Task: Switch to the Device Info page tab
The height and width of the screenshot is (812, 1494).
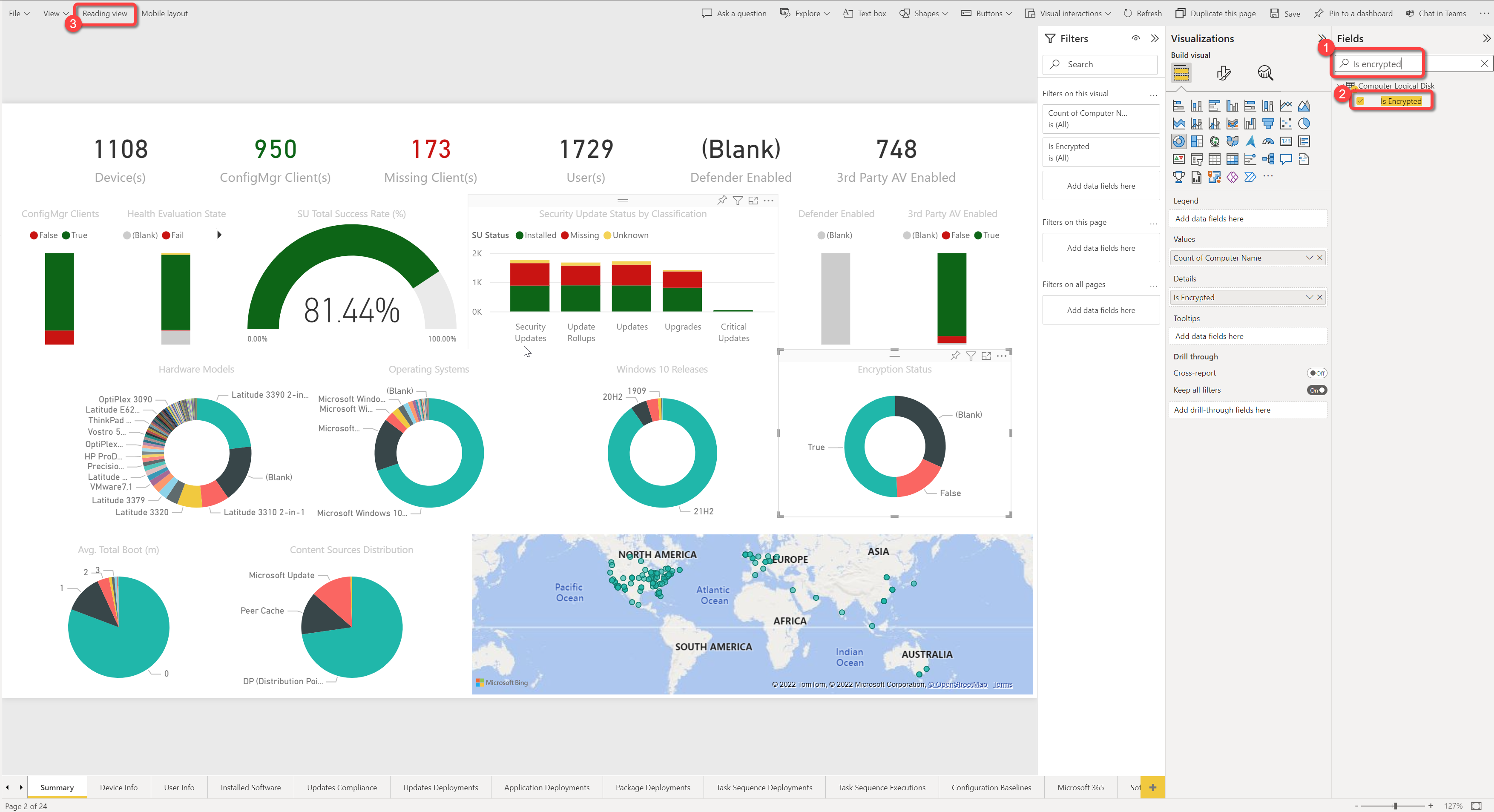Action: (119, 787)
